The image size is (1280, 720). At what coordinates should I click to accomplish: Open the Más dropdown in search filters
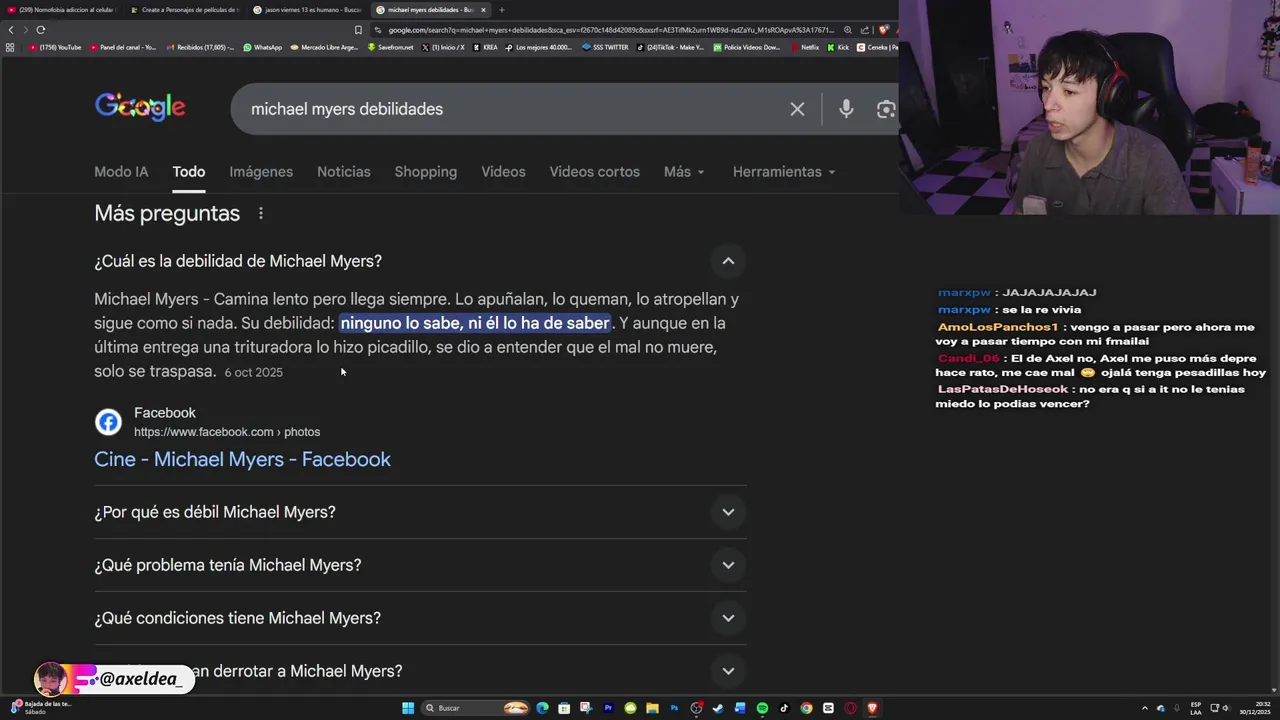[x=684, y=172]
